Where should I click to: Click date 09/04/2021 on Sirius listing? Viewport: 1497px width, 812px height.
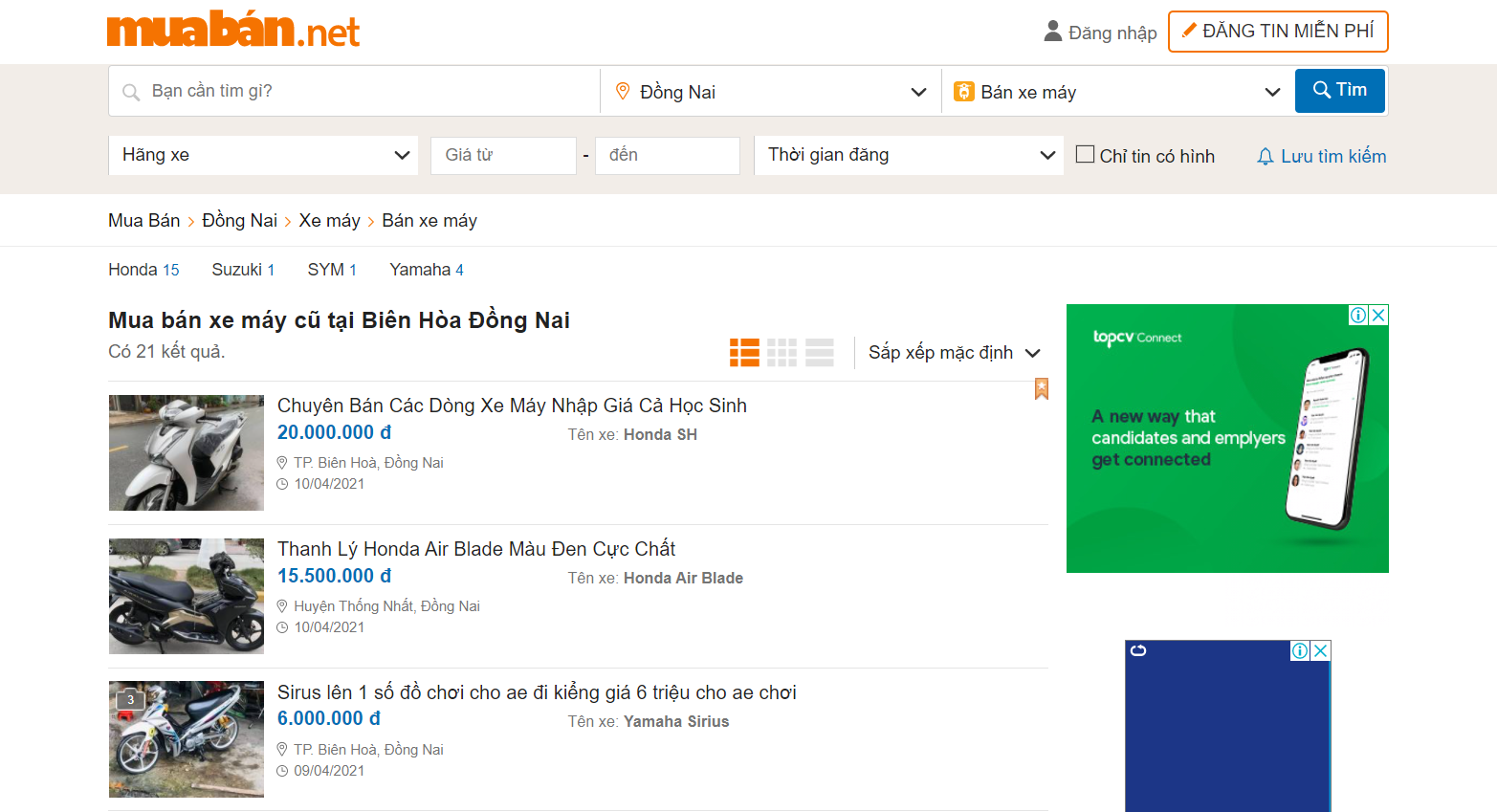tap(329, 771)
